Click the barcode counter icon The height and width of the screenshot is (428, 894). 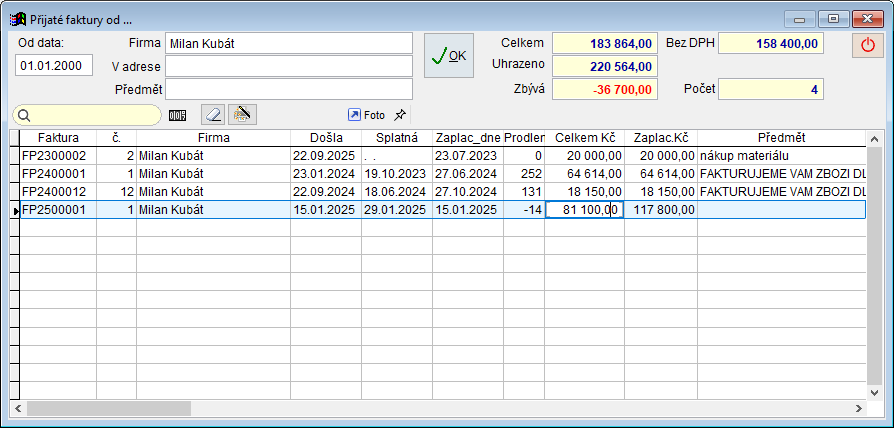(178, 115)
